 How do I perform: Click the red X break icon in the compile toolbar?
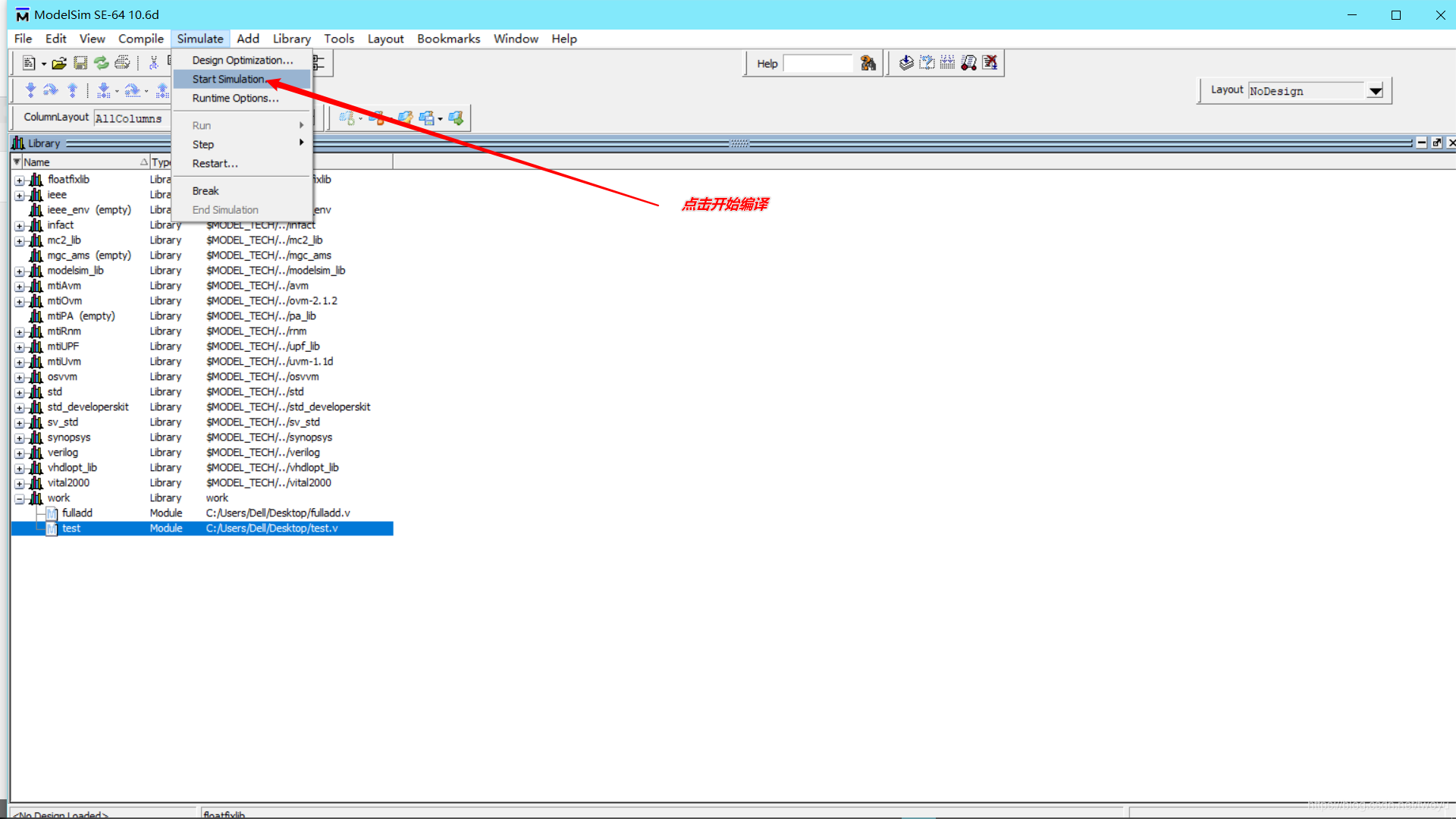click(x=990, y=63)
